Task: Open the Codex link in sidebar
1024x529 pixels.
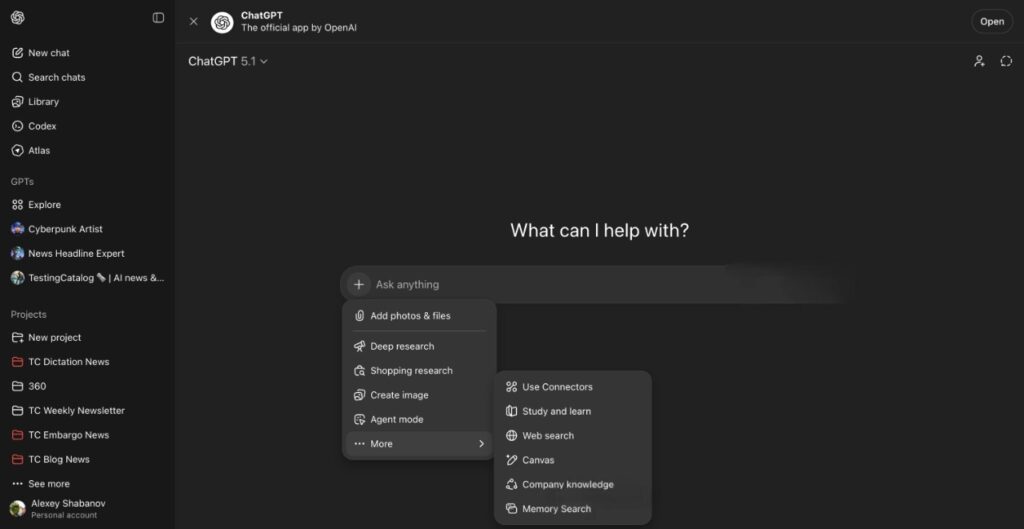Action: point(88,126)
